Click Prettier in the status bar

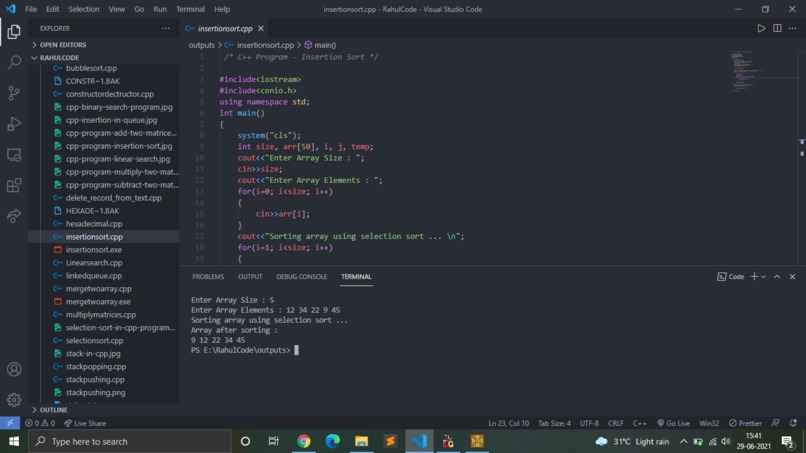click(745, 423)
